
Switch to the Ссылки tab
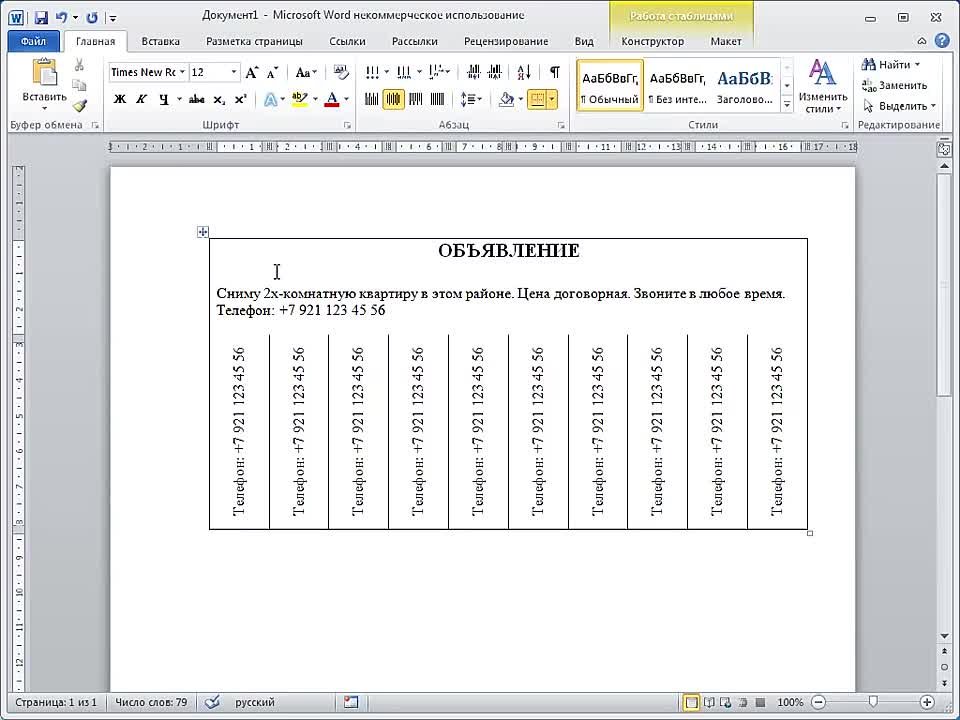coord(347,42)
